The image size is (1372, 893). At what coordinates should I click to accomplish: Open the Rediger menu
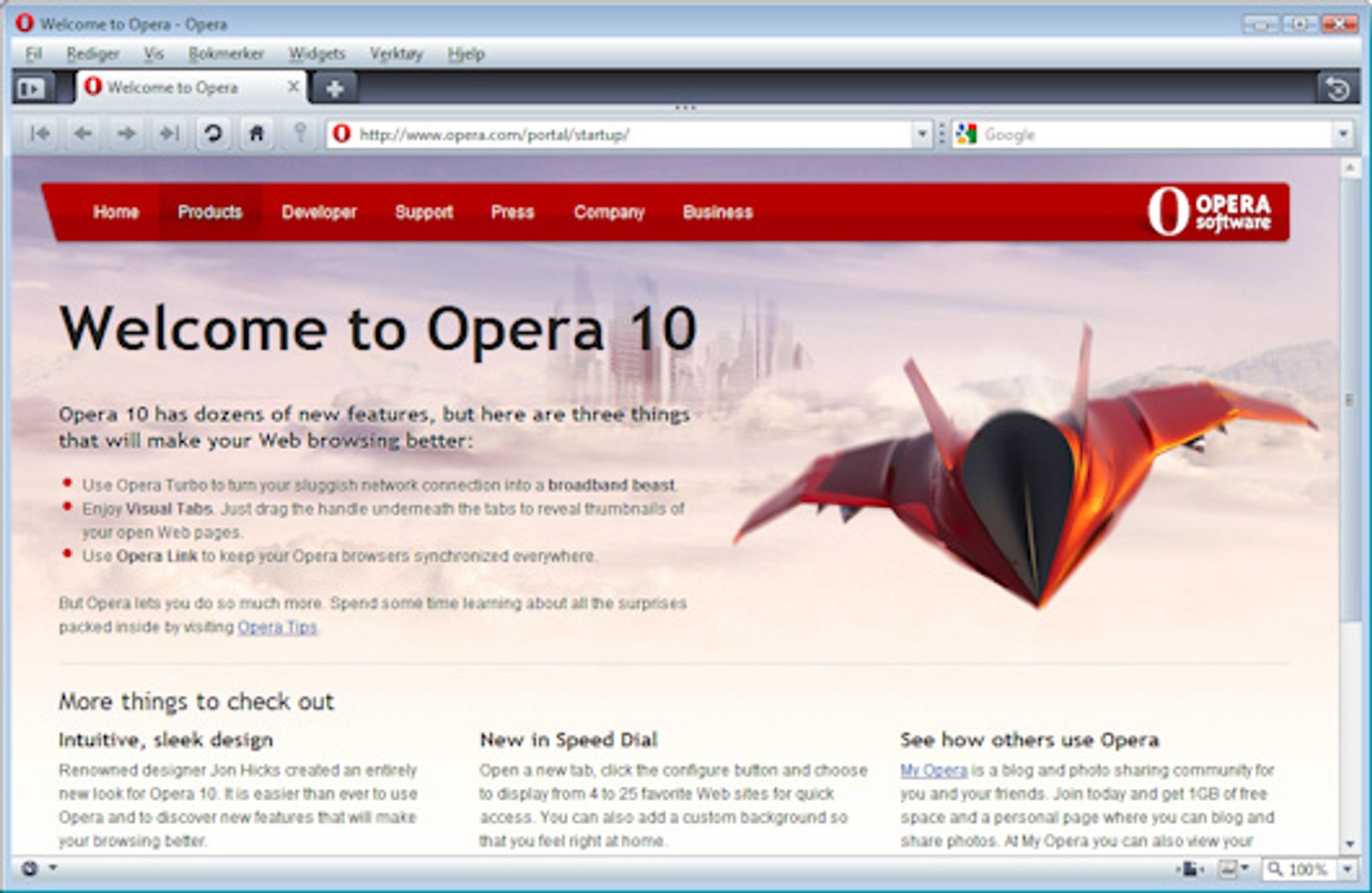tap(92, 54)
